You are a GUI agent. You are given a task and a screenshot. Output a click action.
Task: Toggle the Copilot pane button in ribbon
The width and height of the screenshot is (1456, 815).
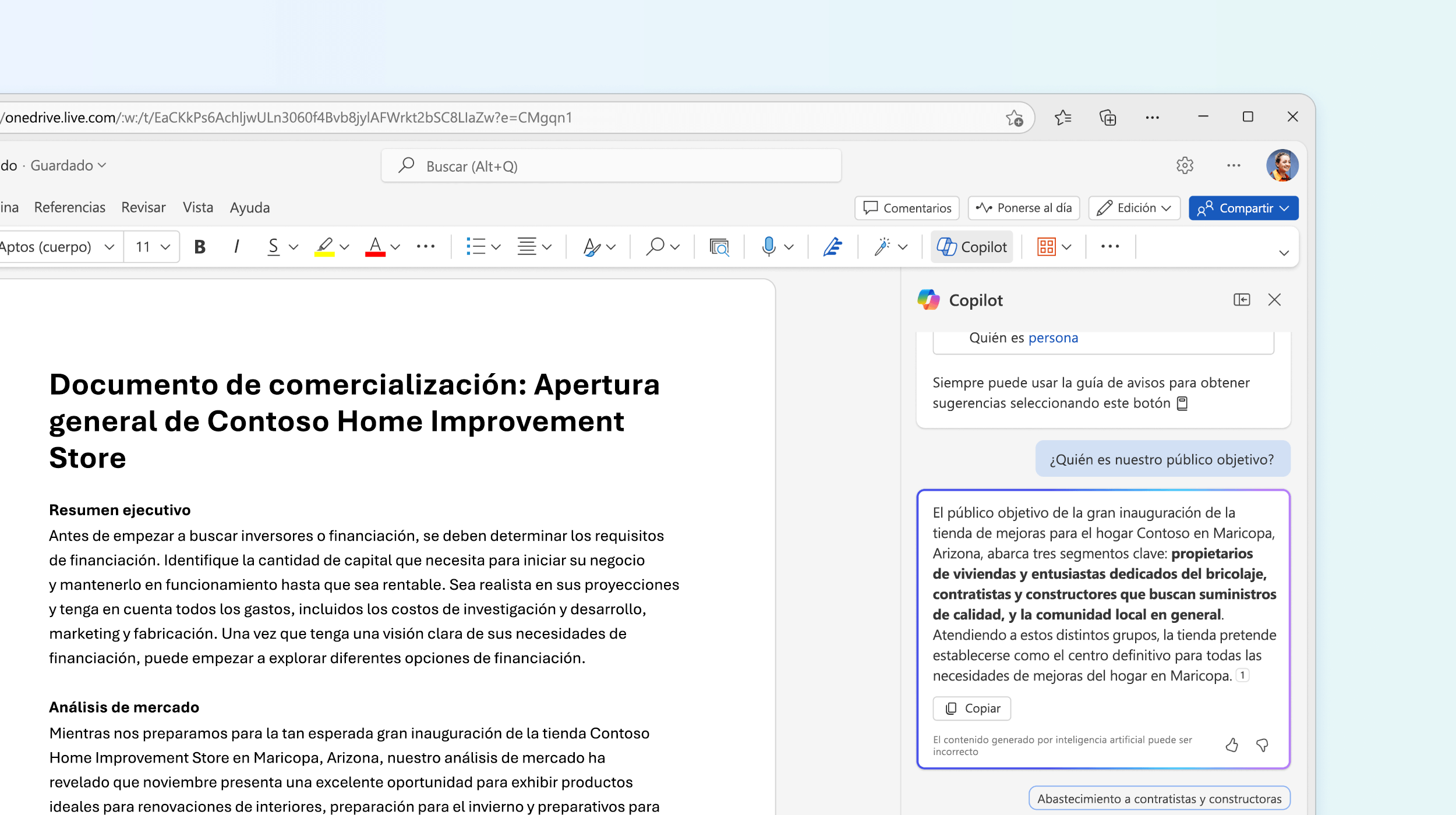point(971,247)
